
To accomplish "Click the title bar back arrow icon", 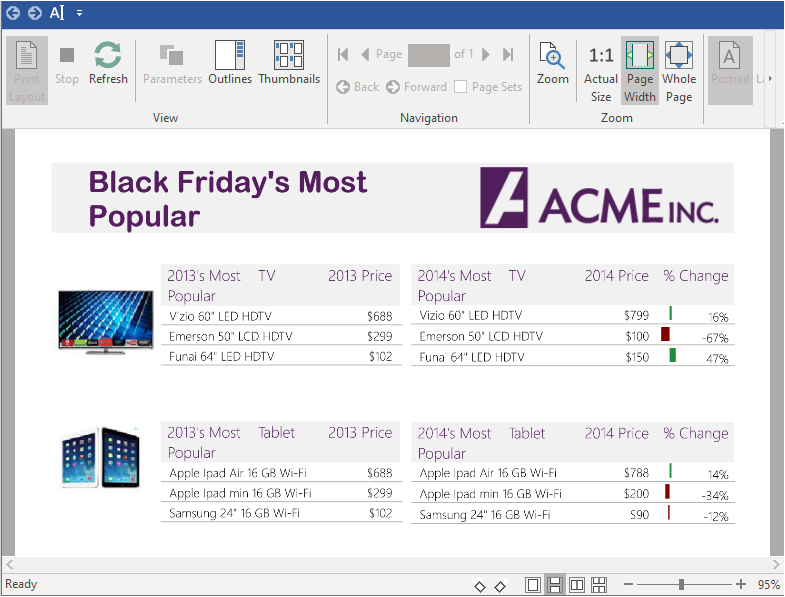I will [x=13, y=13].
